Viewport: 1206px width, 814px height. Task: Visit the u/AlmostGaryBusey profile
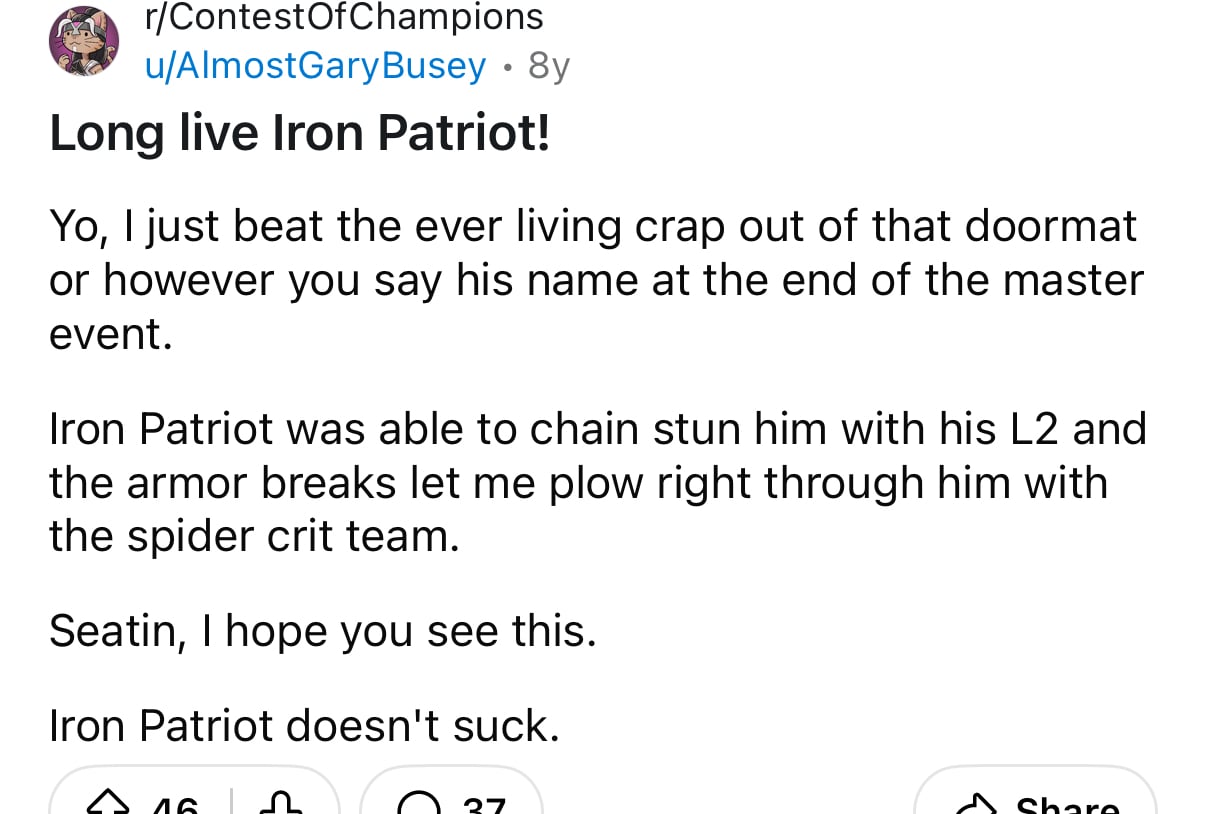(316, 65)
